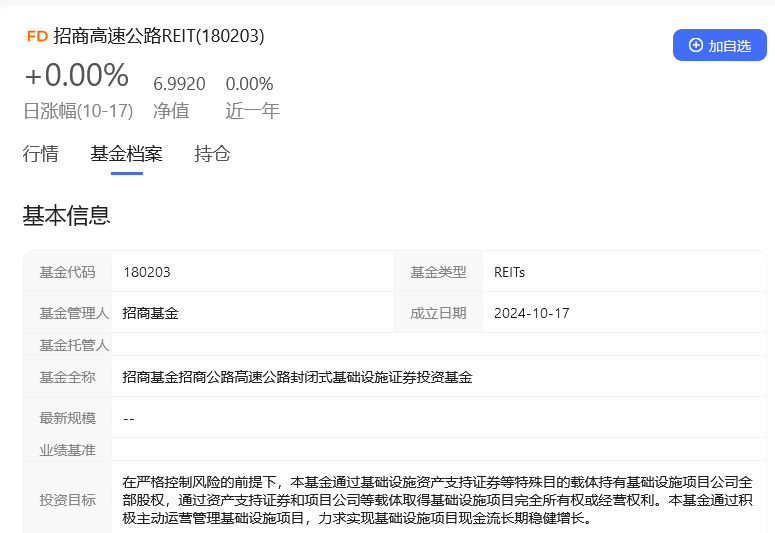
Task: Click the 净值 label
Action: click(x=171, y=111)
